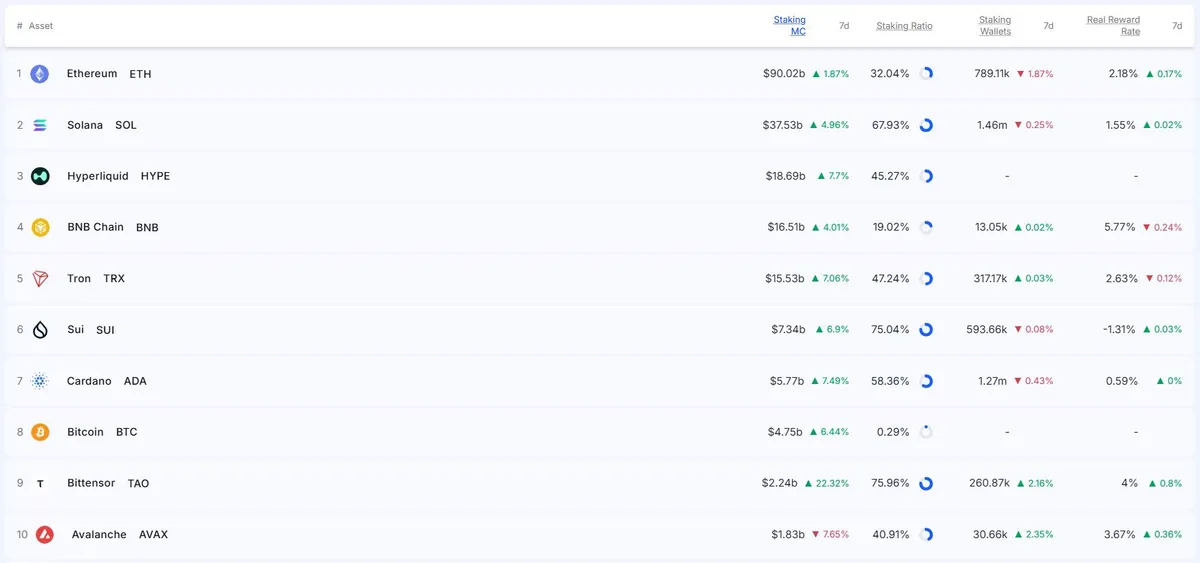Open the Bitcoin asset name link
The width and height of the screenshot is (1200, 563).
point(85,432)
